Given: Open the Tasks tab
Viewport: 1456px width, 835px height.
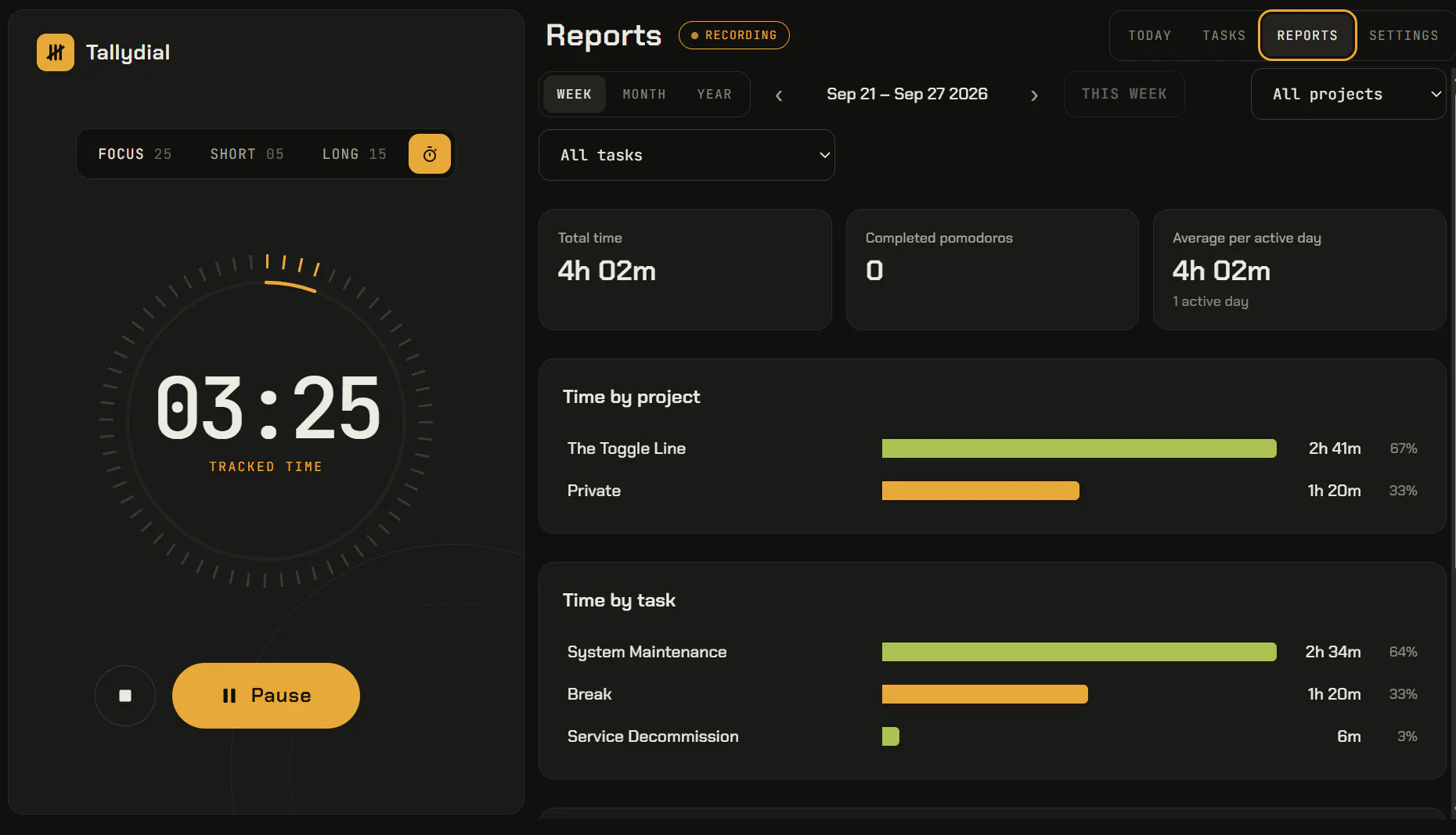Looking at the screenshot, I should 1224,35.
